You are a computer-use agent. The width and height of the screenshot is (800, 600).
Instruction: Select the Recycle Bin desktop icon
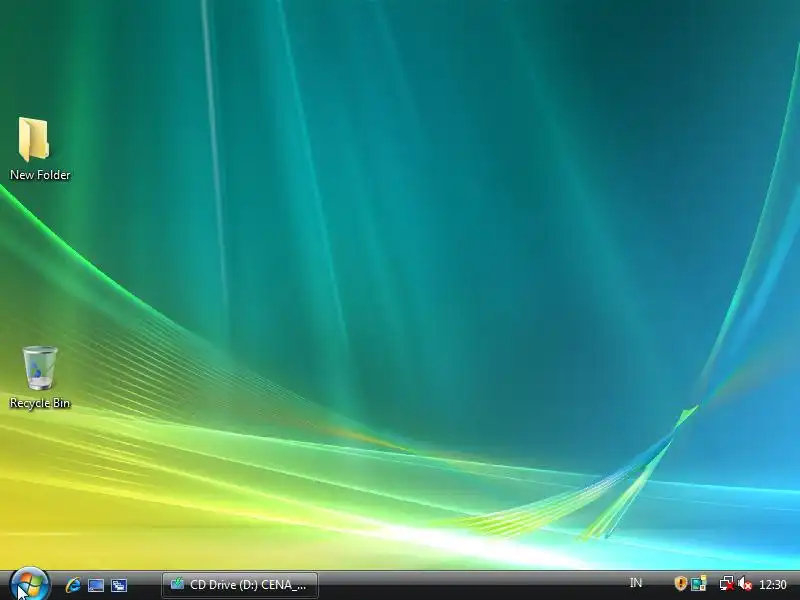pos(40,378)
